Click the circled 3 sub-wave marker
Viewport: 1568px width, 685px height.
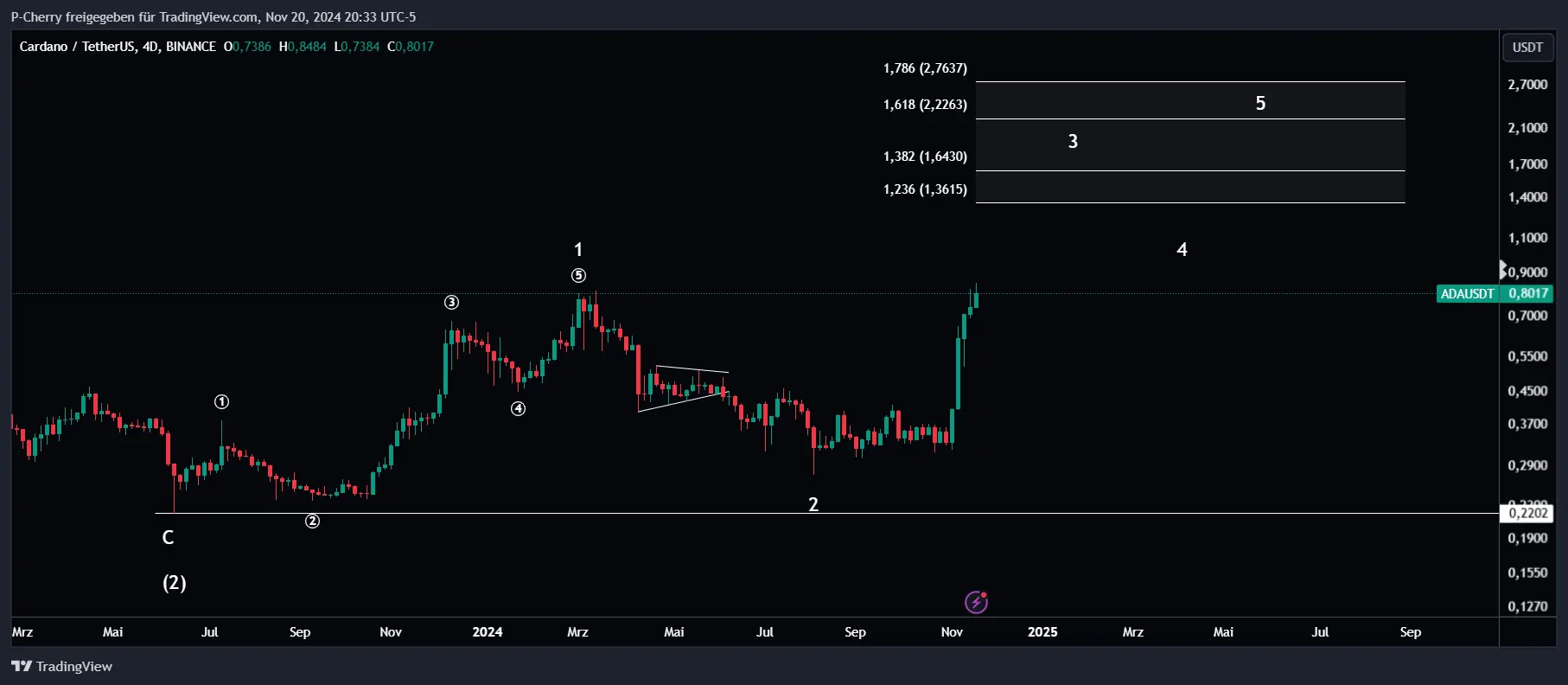point(452,303)
